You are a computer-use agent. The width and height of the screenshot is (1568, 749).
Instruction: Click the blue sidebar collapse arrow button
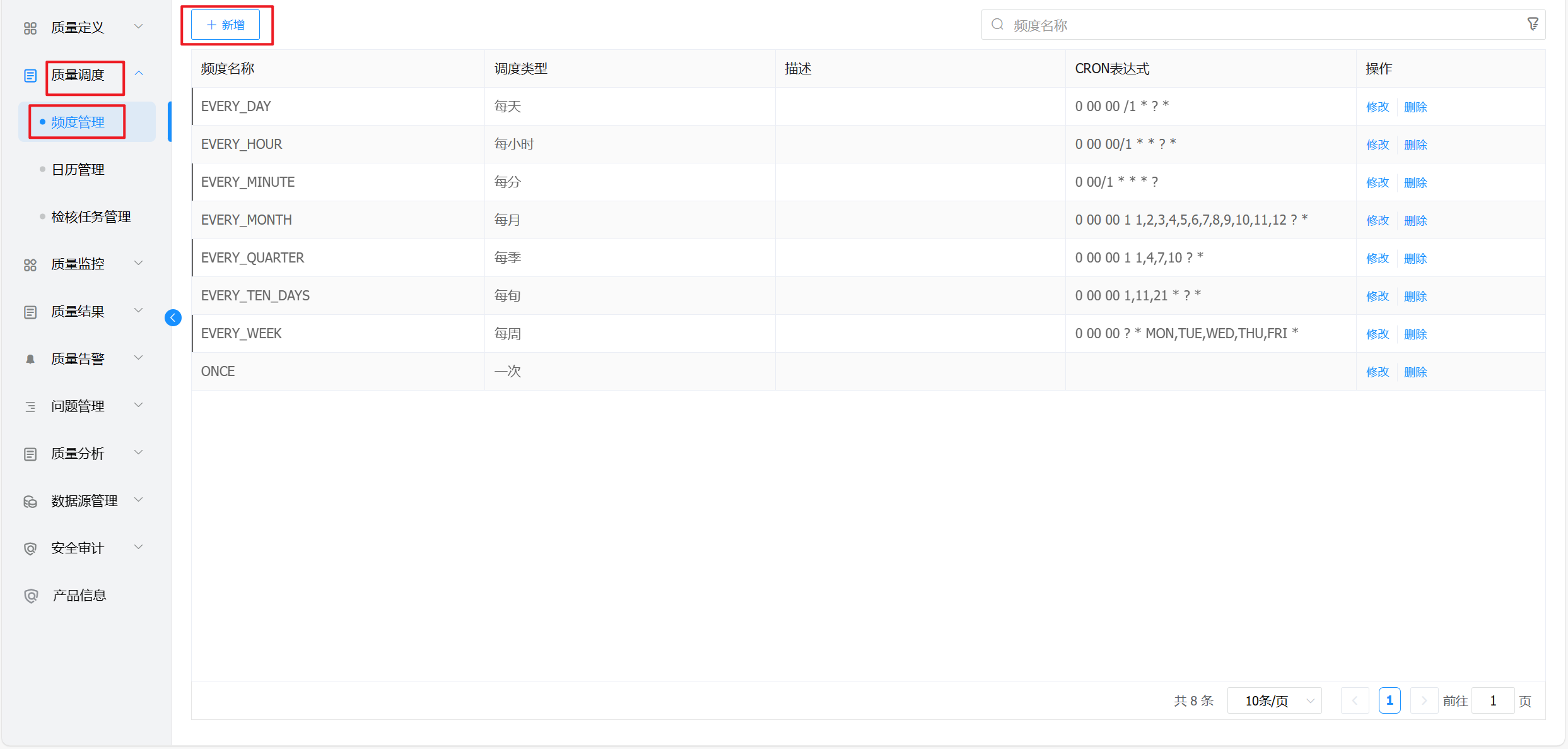click(173, 317)
